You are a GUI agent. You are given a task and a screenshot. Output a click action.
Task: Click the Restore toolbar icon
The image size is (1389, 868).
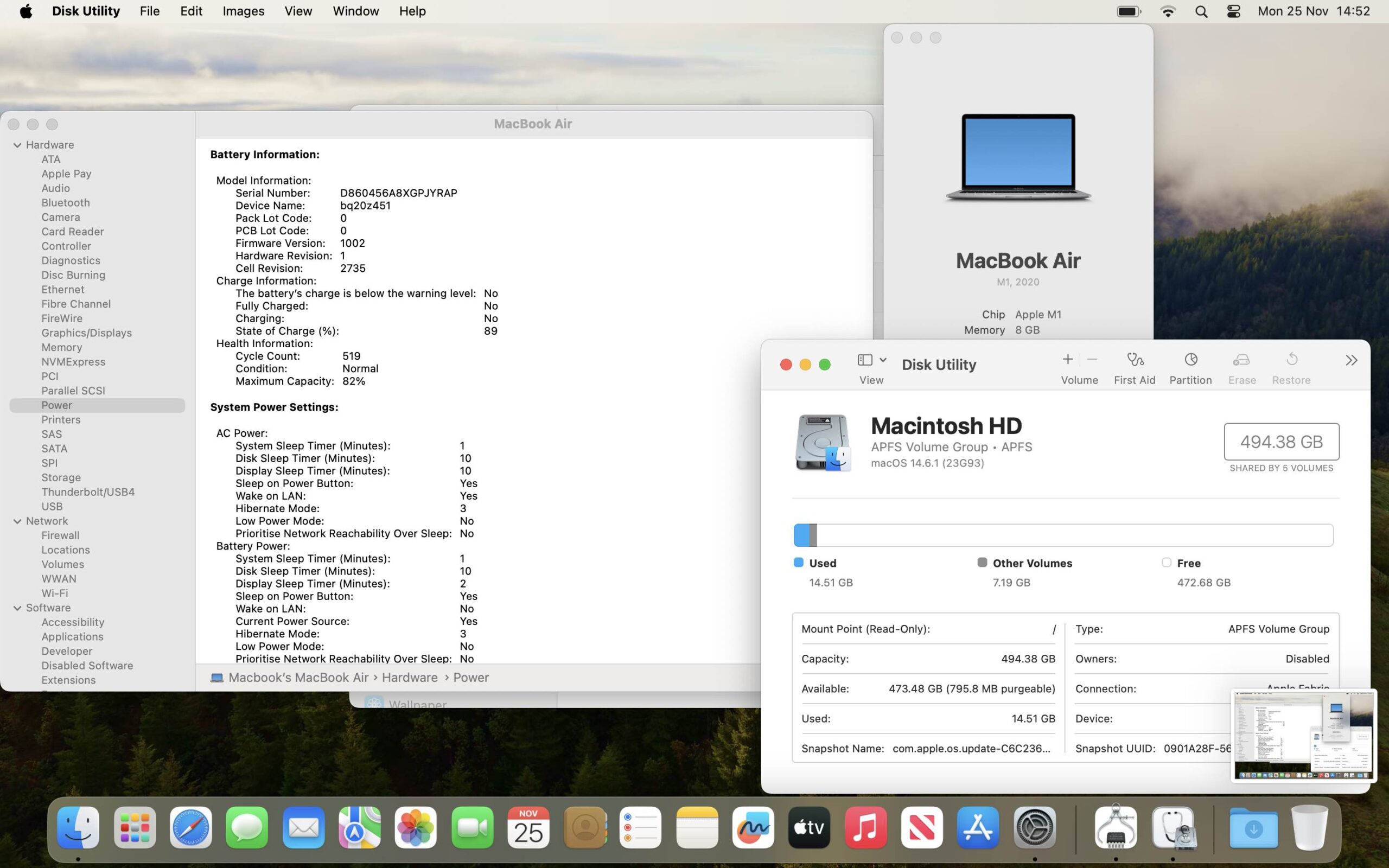pyautogui.click(x=1291, y=360)
